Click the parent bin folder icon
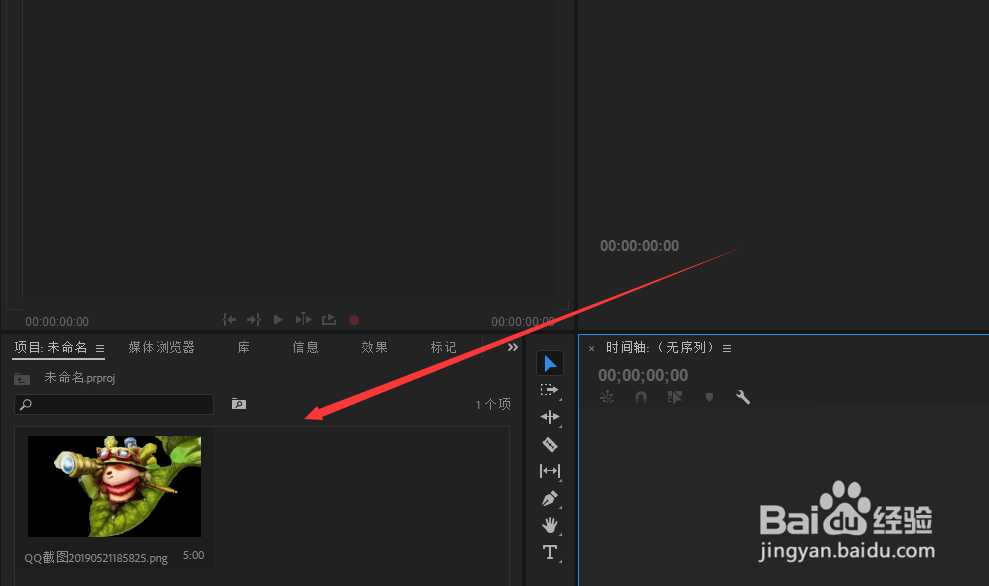This screenshot has height=586, width=989. (22, 378)
